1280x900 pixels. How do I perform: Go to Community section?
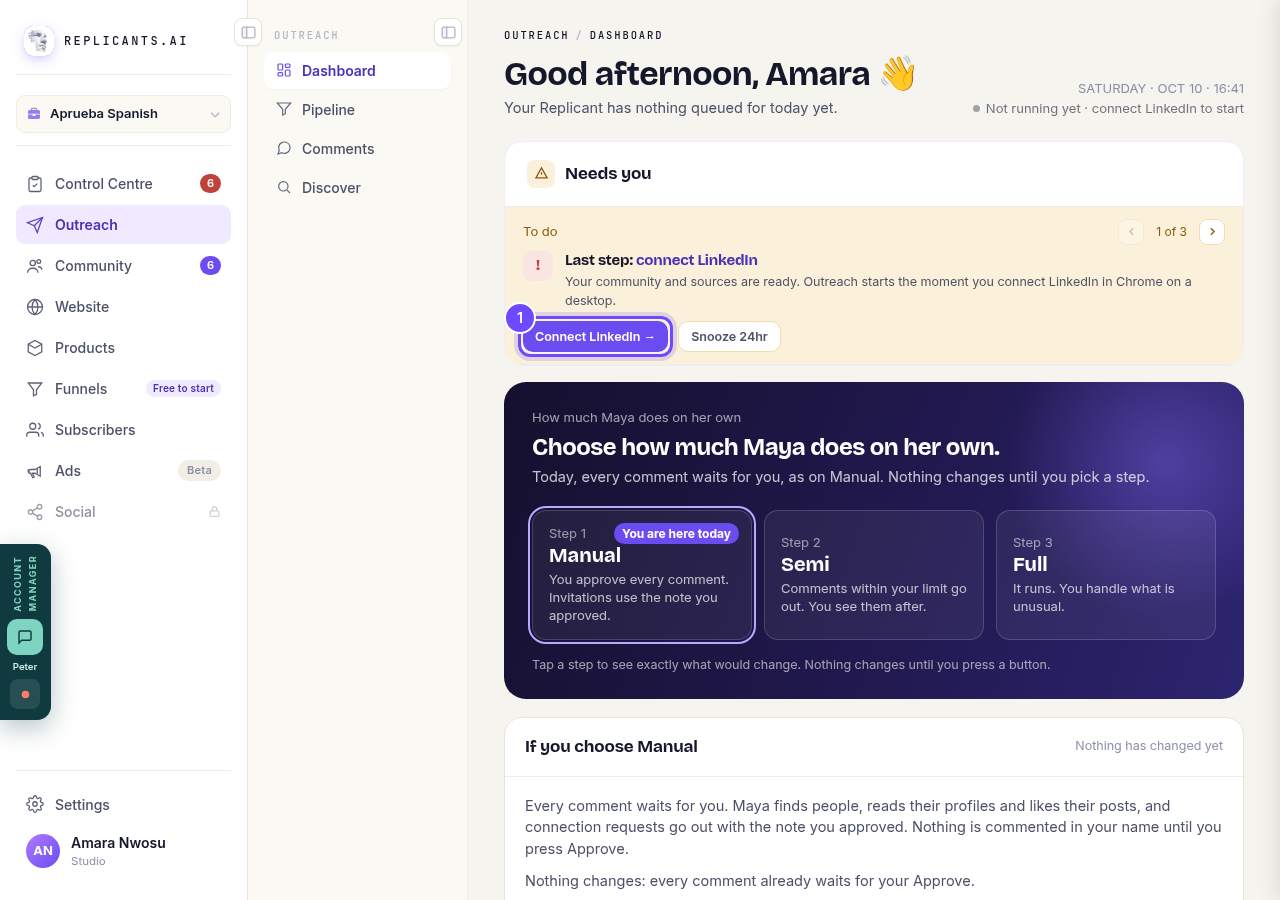(x=123, y=266)
